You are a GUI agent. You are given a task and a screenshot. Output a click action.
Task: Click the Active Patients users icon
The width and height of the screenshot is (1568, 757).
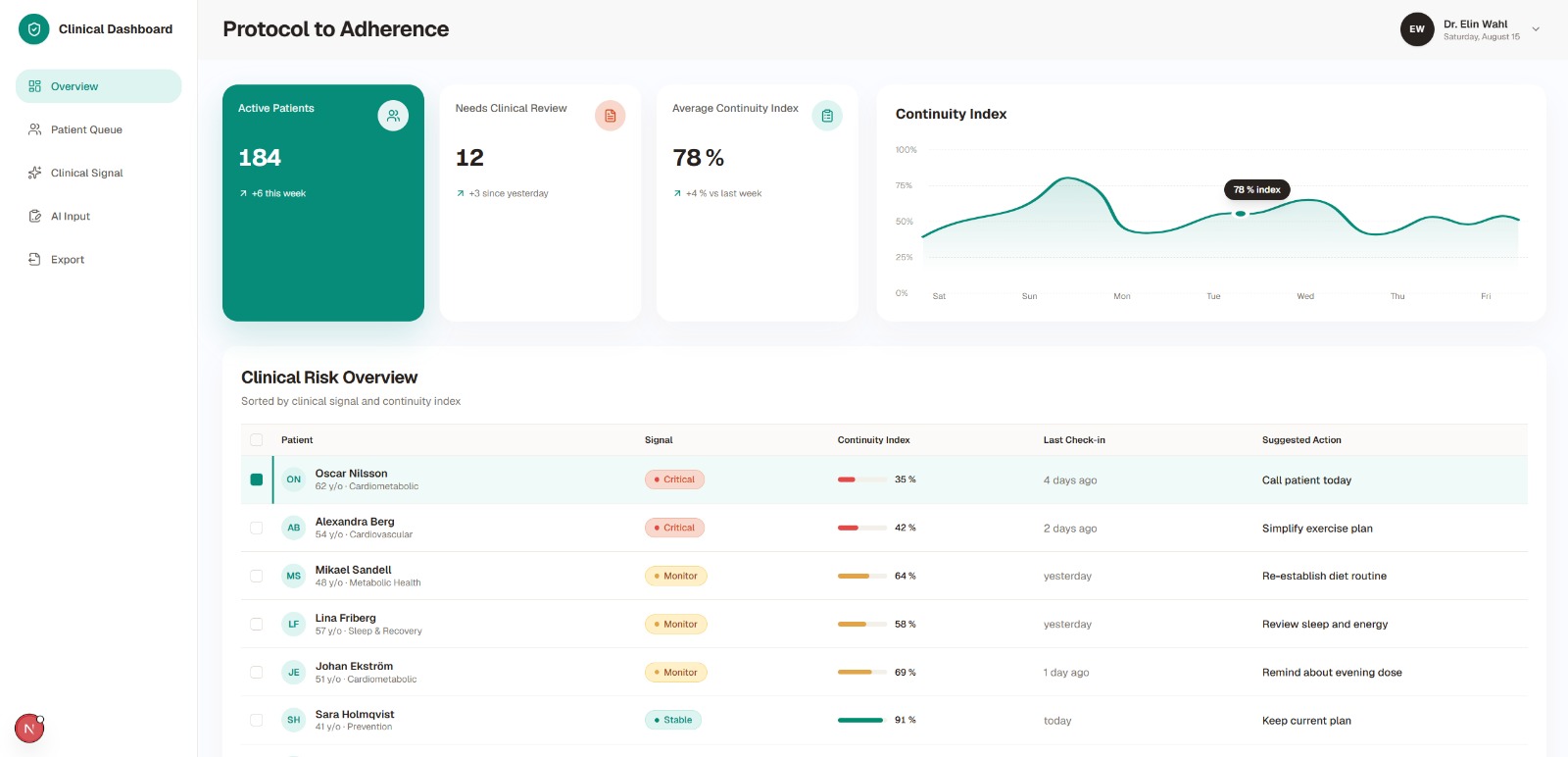coord(393,116)
